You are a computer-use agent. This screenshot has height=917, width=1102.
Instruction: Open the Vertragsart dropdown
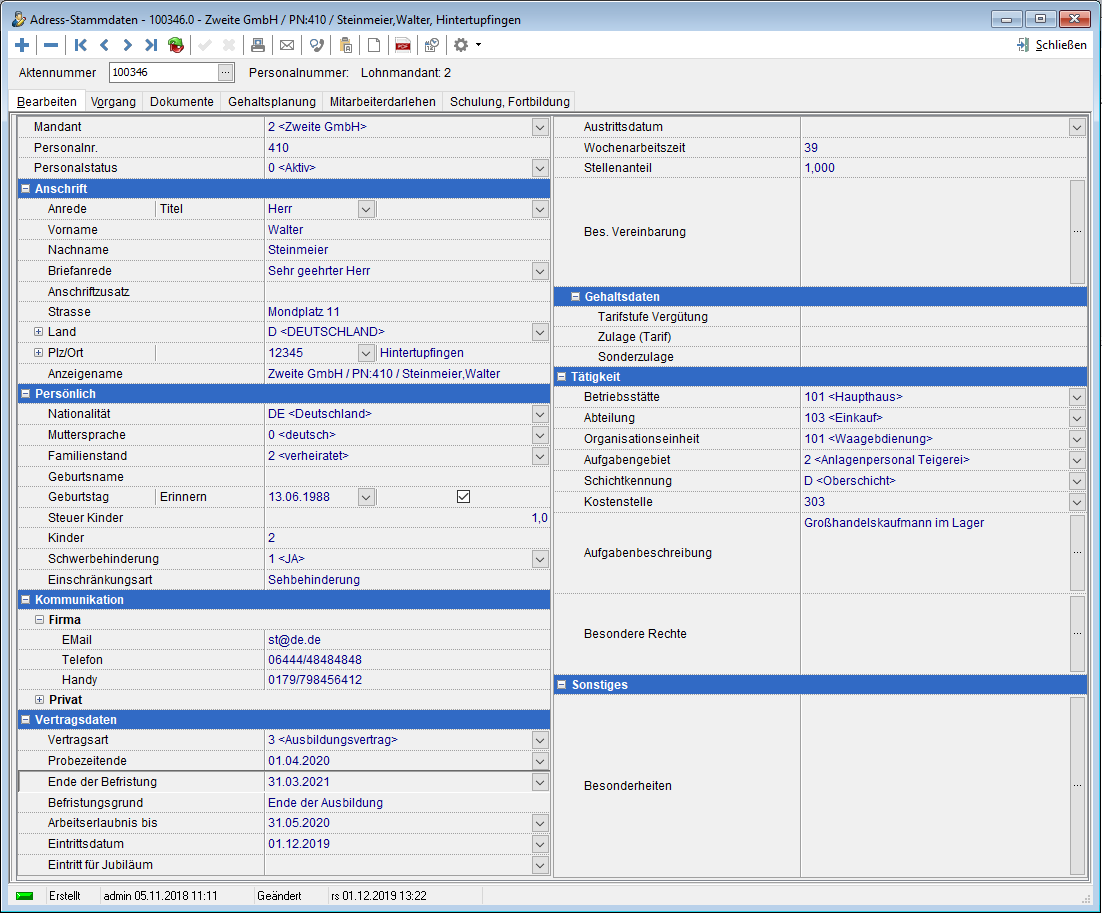(x=540, y=741)
